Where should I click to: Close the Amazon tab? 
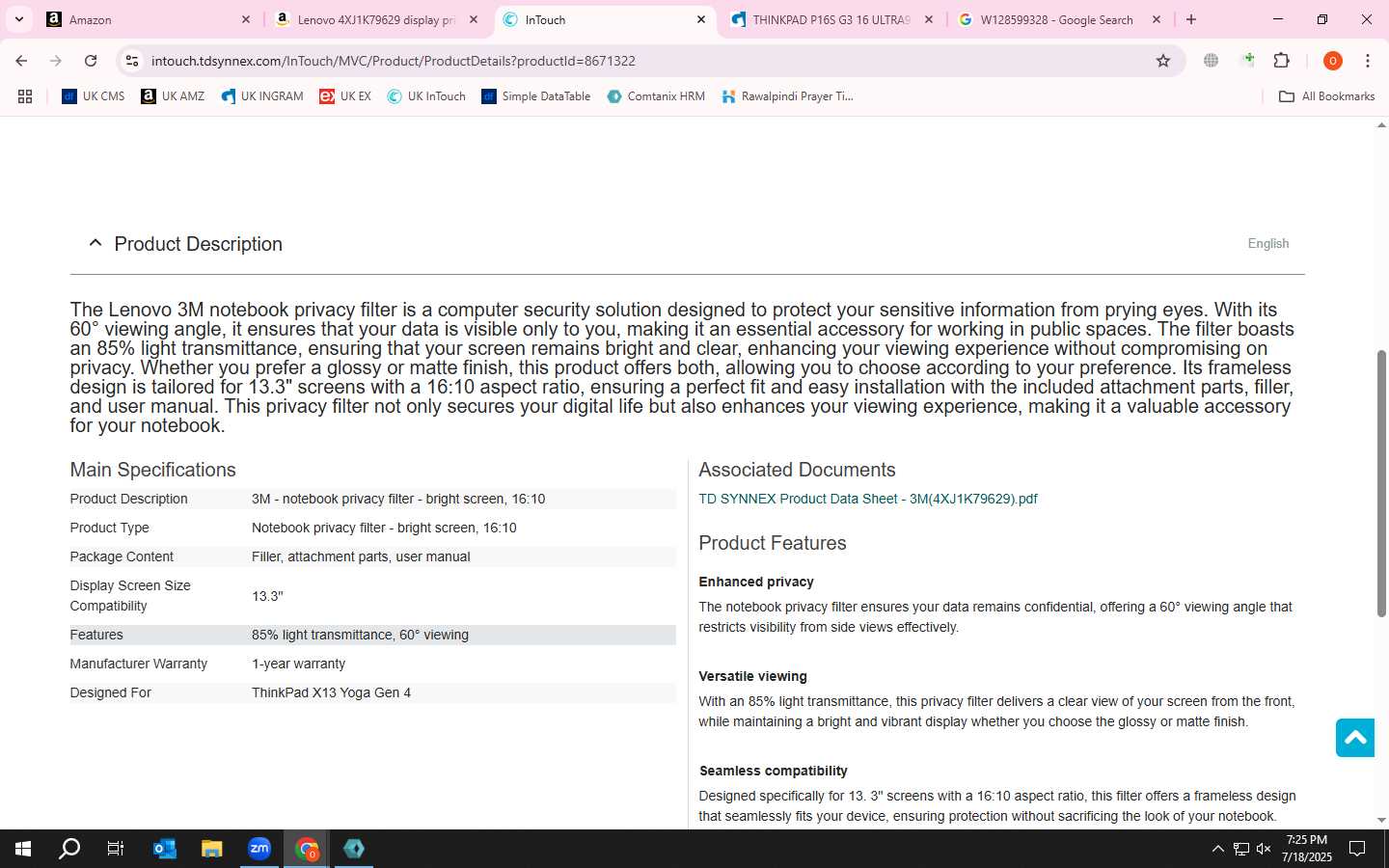(x=245, y=19)
